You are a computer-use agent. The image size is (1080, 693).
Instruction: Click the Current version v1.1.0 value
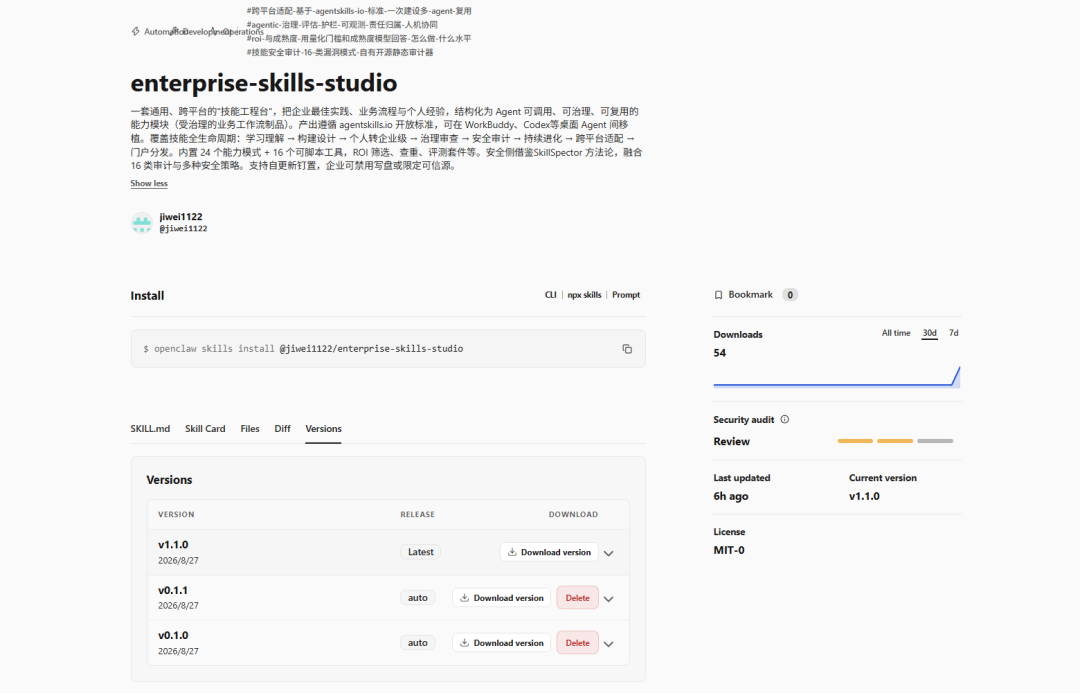864,497
